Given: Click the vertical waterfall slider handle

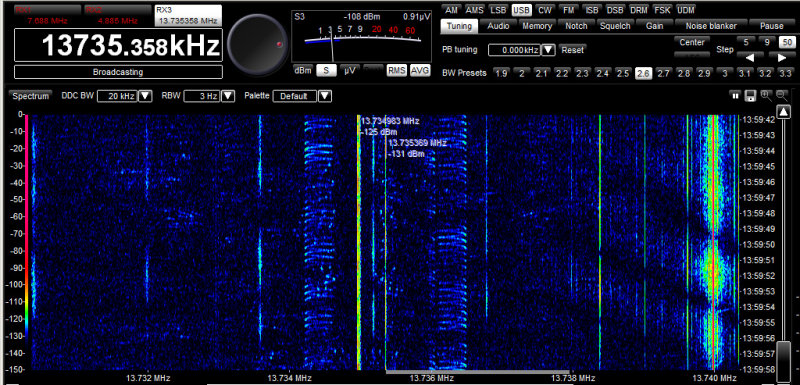Looking at the screenshot, I should 783,357.
